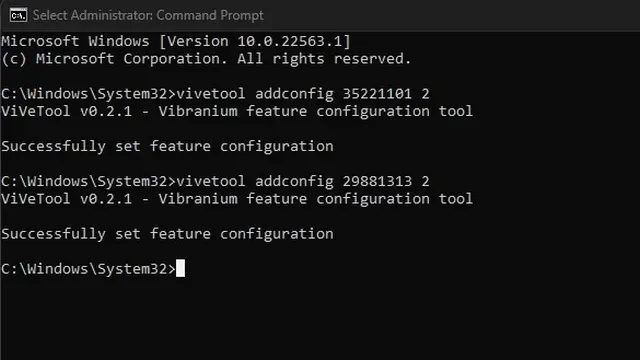Open the Command Prompt system menu icon
Image resolution: width=640 pixels, height=360 pixels.
(18, 16)
